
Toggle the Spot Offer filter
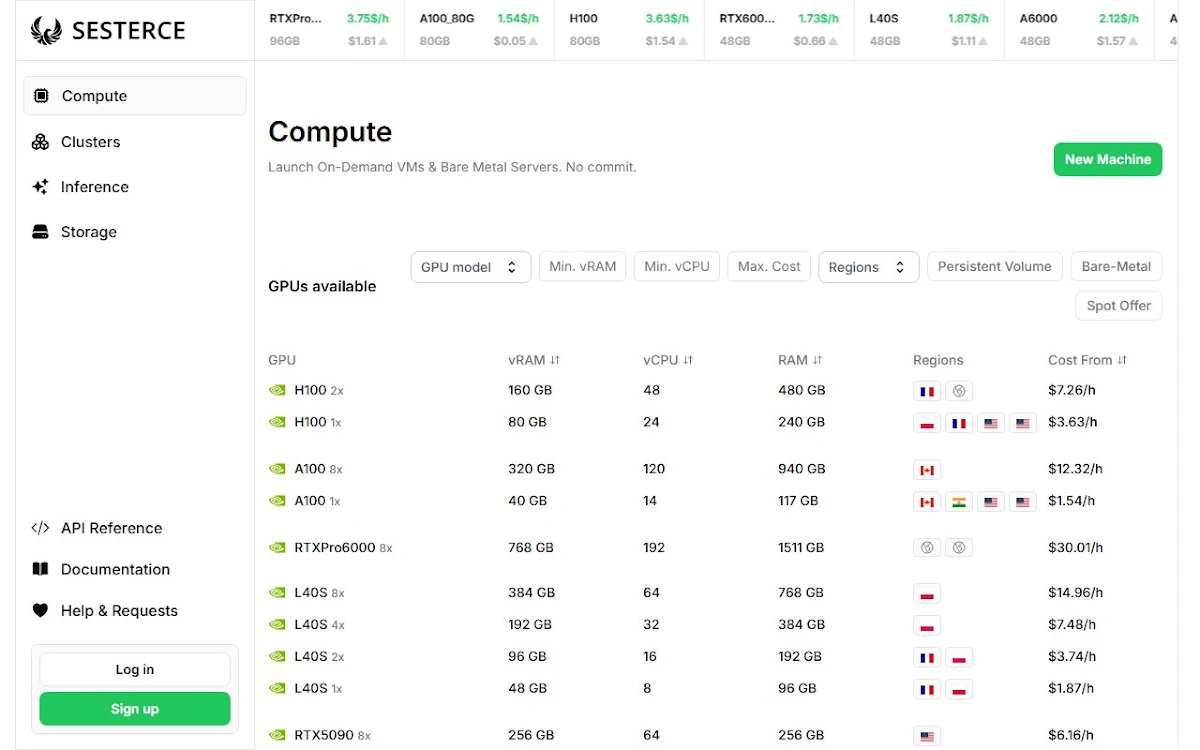coord(1118,306)
